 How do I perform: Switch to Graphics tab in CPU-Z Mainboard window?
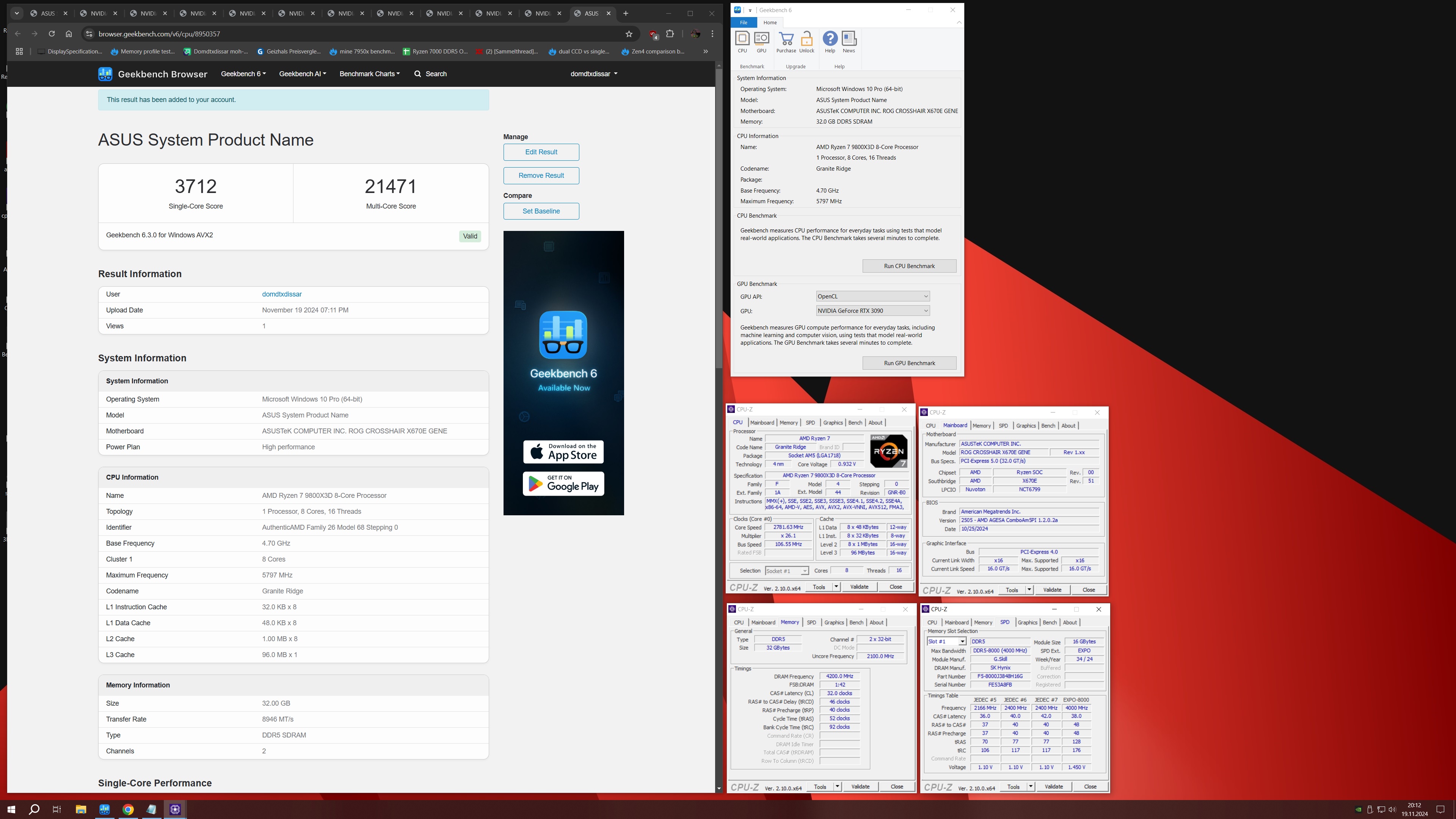click(1025, 425)
